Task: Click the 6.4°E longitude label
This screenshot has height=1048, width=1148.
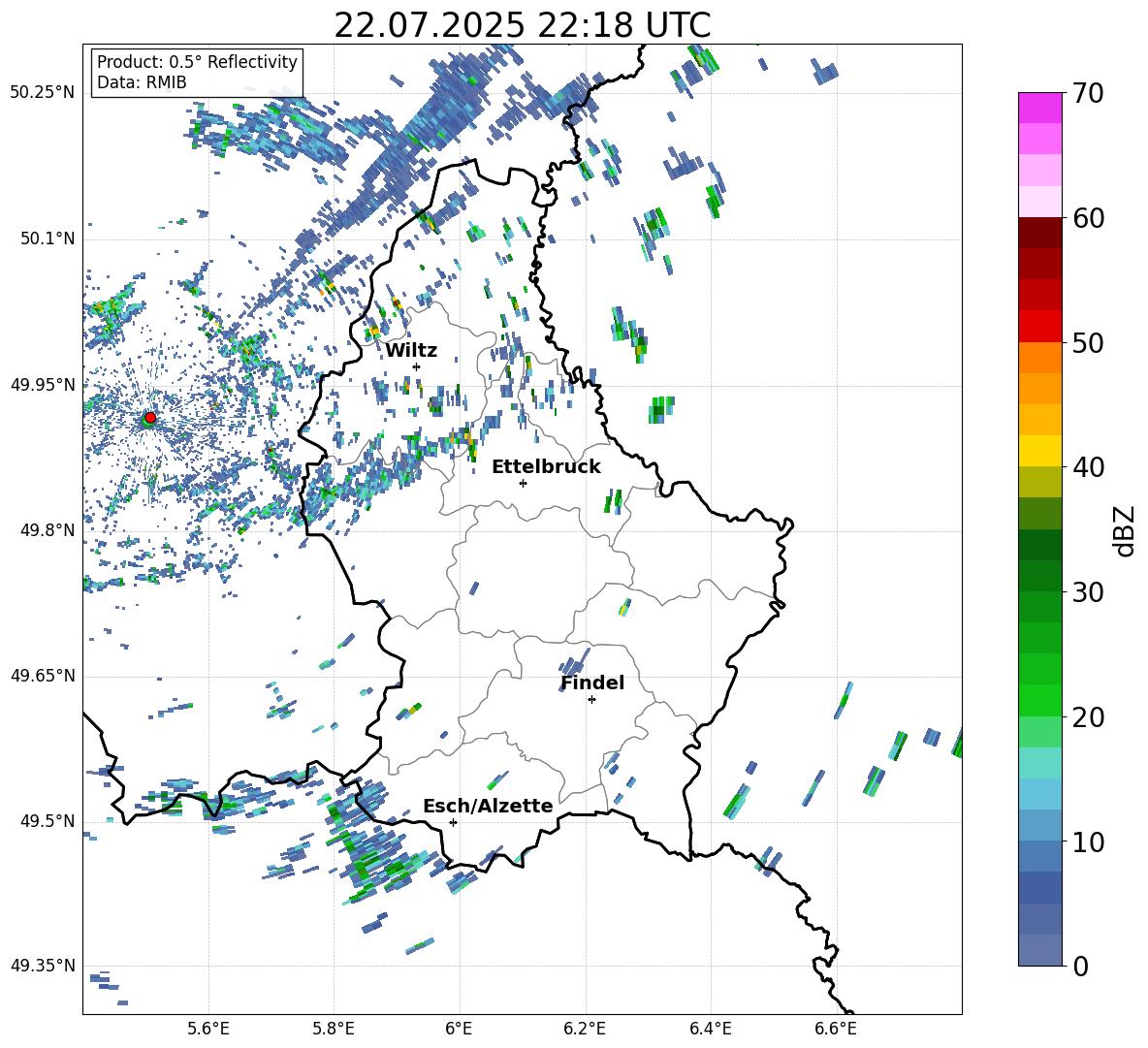Action: pos(710,1029)
